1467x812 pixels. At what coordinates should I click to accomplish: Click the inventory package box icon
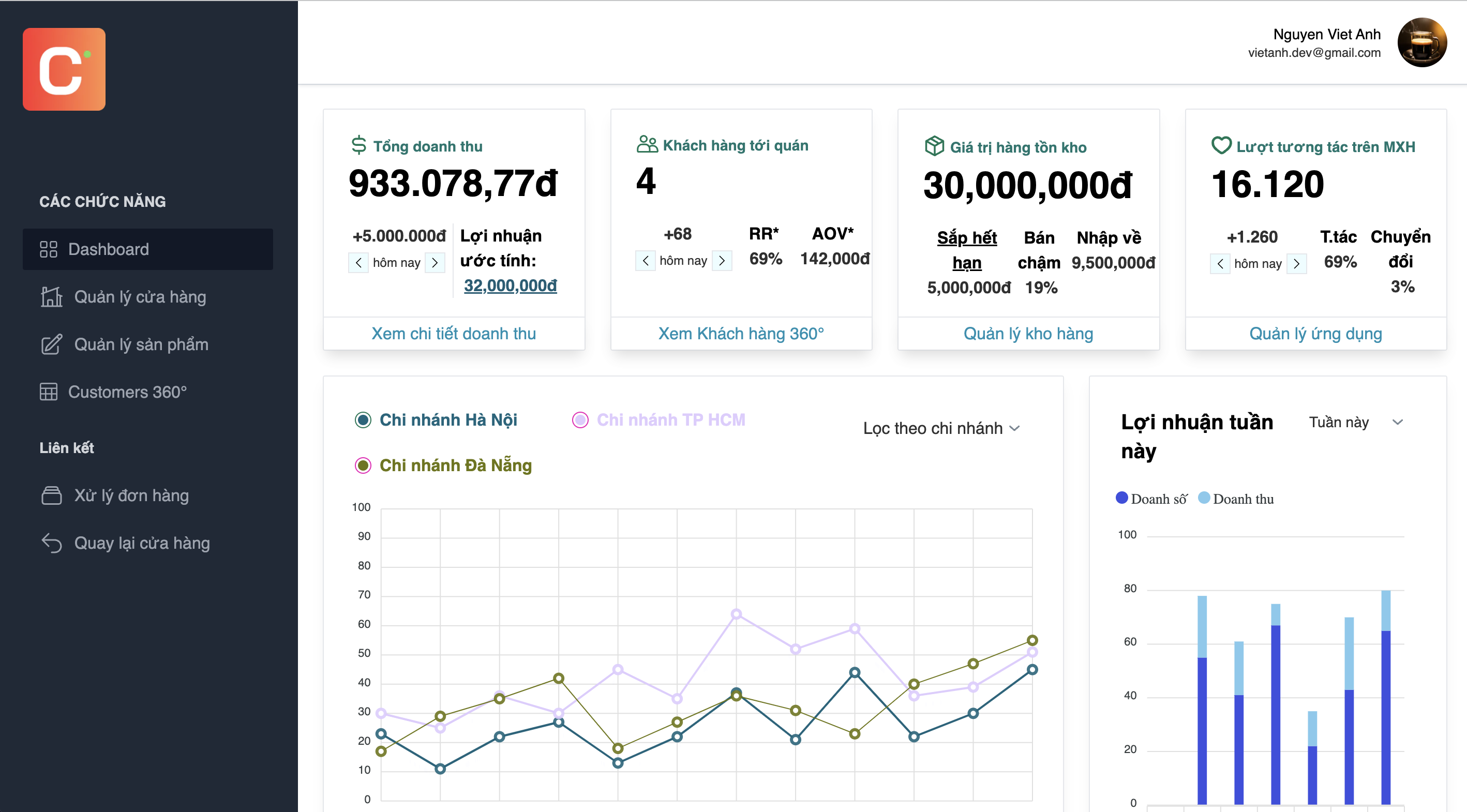tap(935, 146)
